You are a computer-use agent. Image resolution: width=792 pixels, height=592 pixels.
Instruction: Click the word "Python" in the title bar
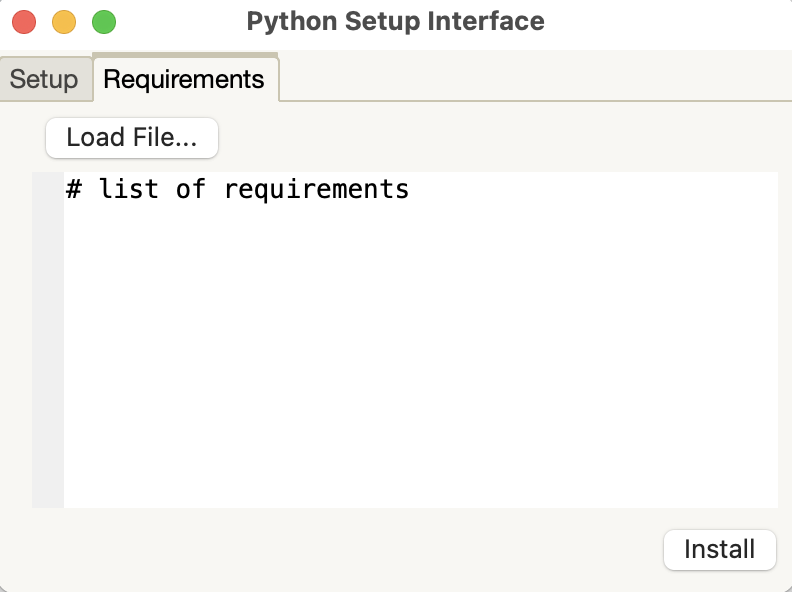click(283, 21)
